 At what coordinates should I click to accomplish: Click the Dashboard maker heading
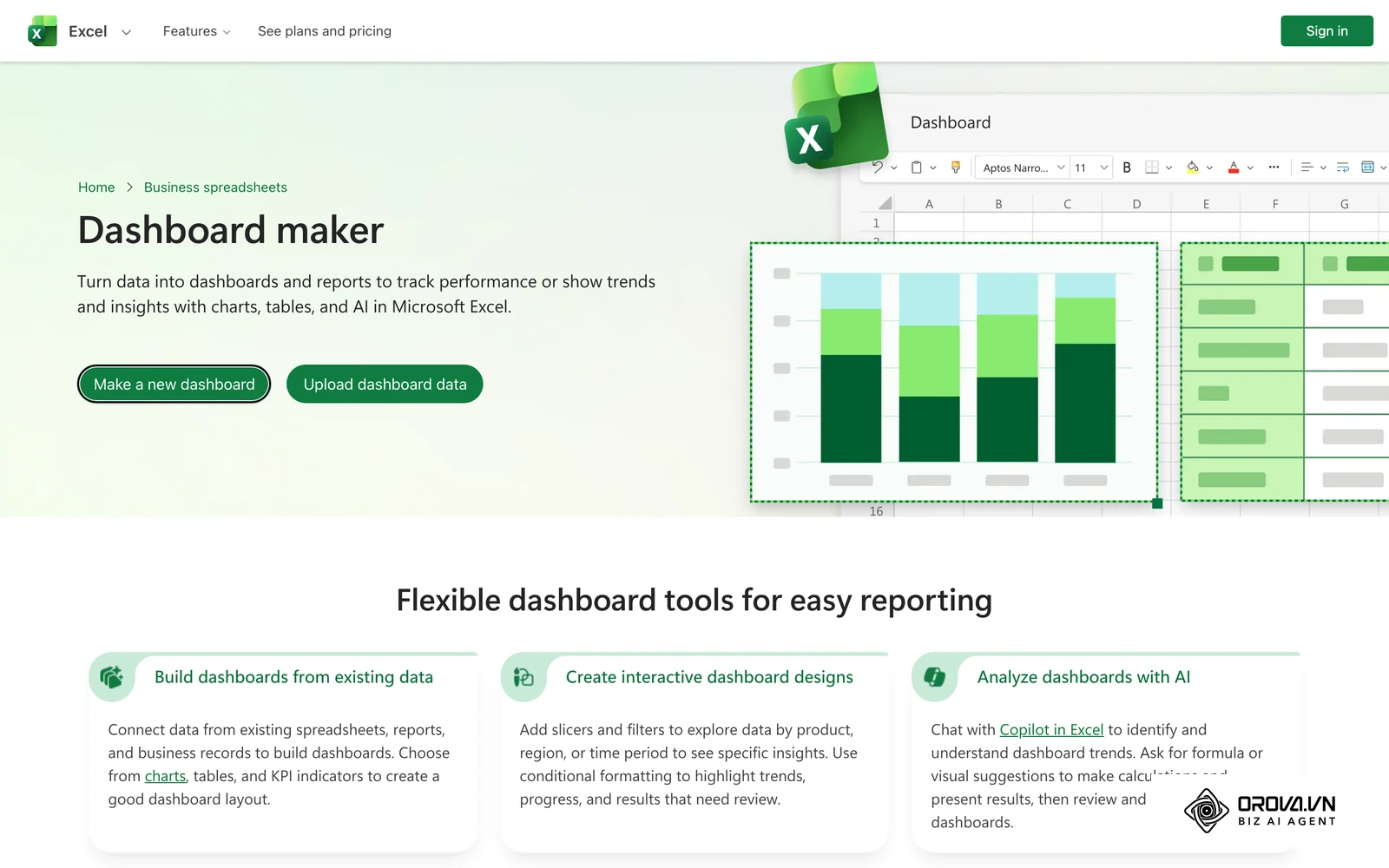[231, 230]
